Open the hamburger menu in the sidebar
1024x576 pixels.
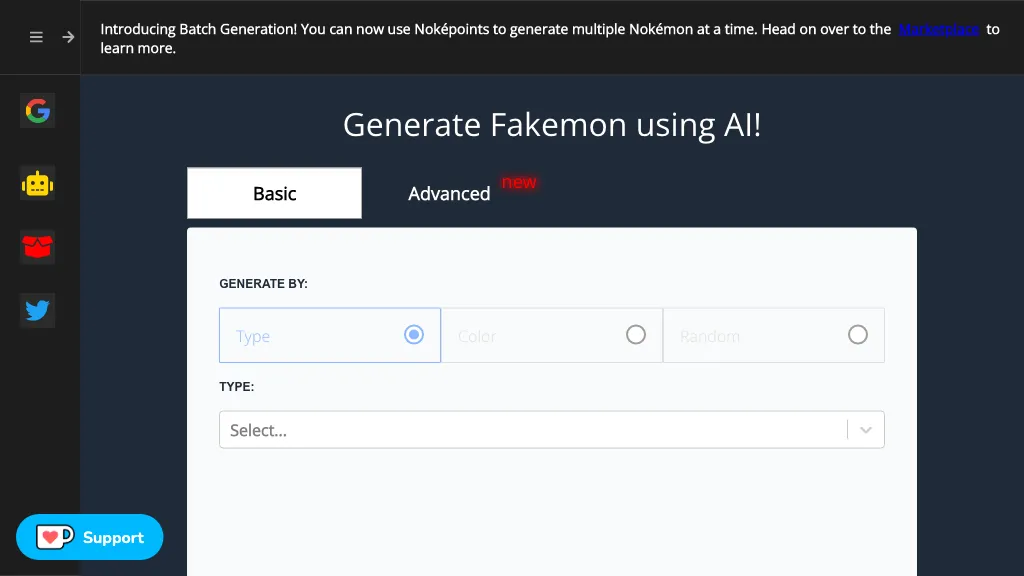36,37
